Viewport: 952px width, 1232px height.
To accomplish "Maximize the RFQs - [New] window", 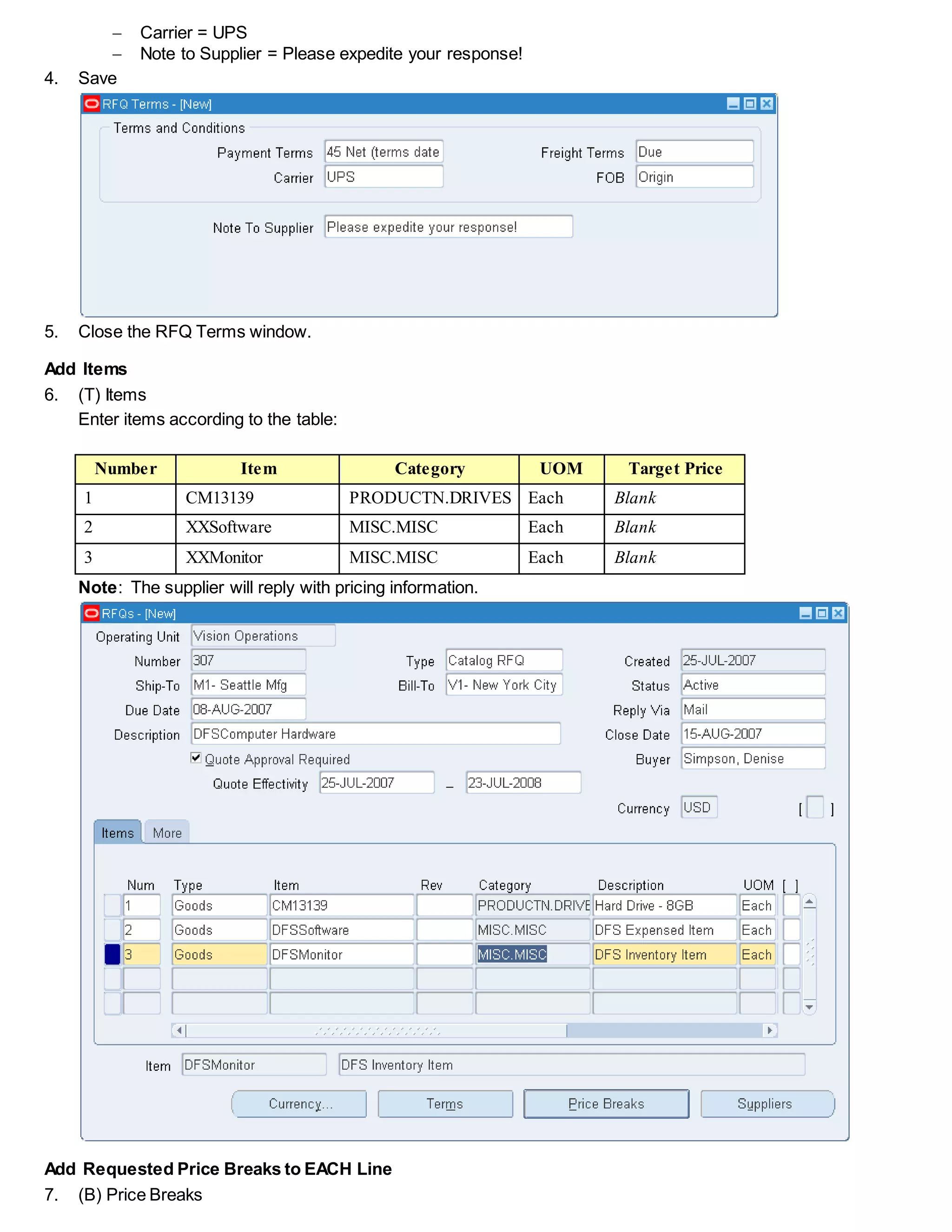I will pos(822,613).
